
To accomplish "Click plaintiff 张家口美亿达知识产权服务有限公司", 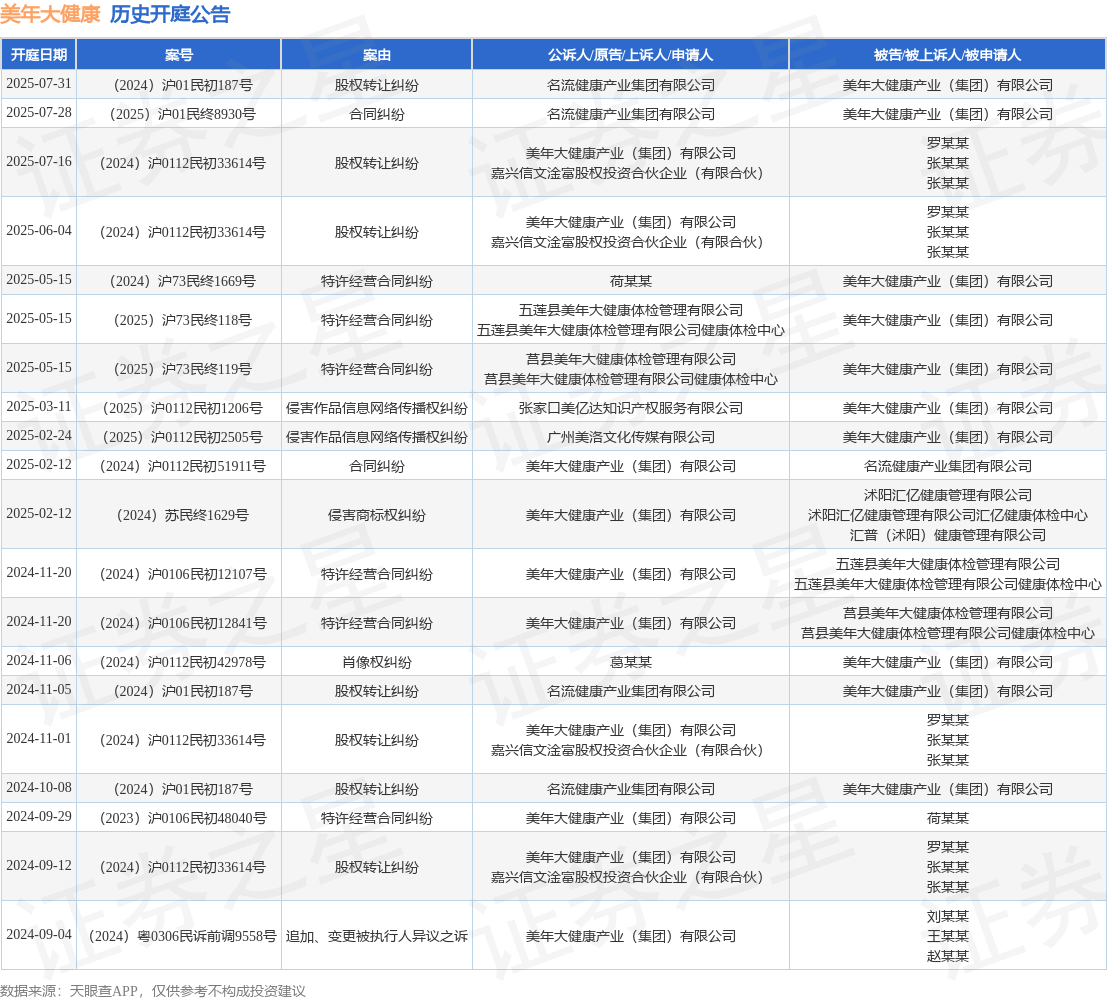I will (x=630, y=408).
